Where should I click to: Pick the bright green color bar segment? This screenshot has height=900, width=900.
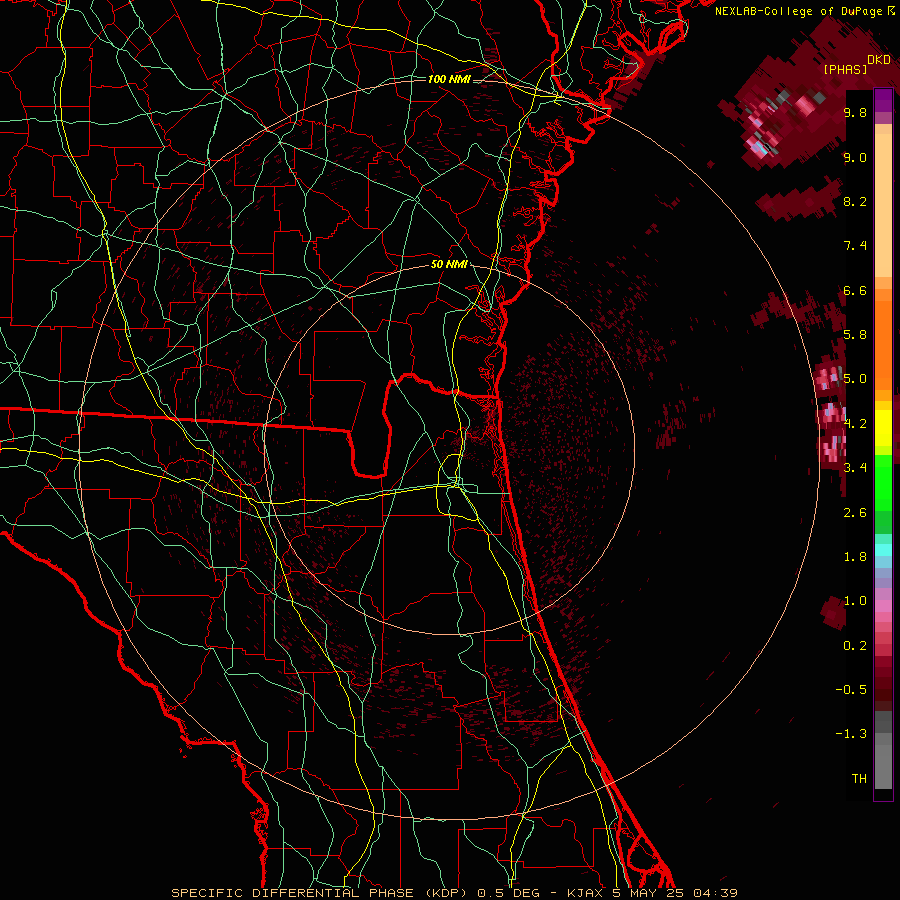pyautogui.click(x=883, y=481)
